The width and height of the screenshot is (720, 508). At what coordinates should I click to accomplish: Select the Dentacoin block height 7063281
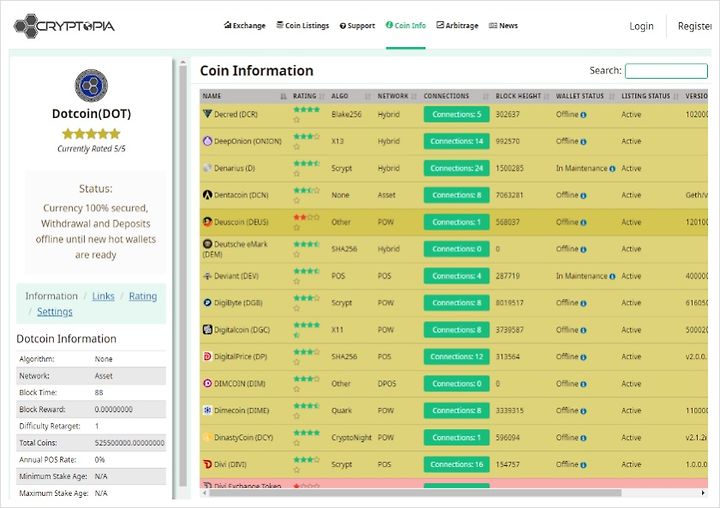click(x=509, y=195)
